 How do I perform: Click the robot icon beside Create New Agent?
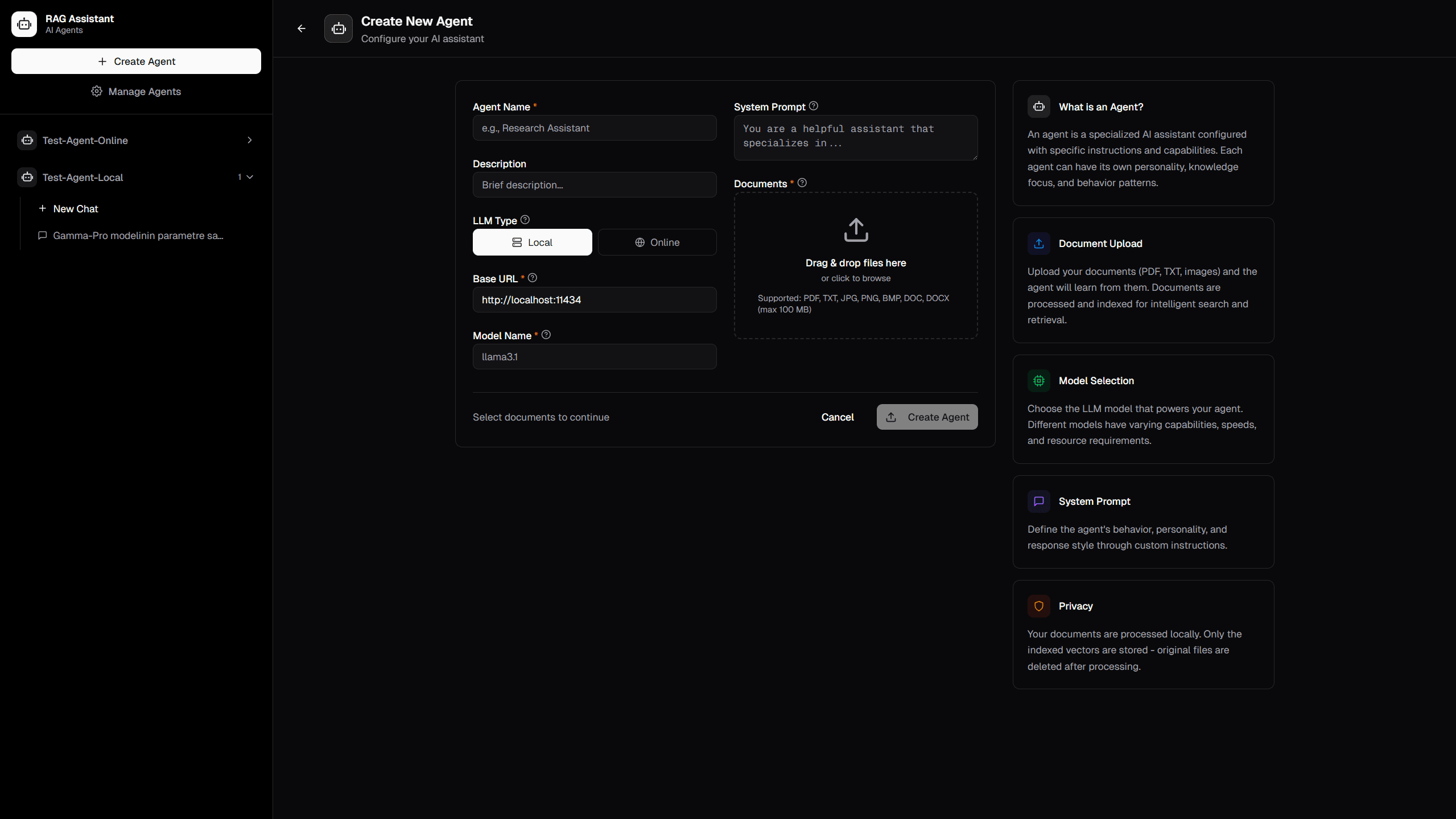pyautogui.click(x=339, y=28)
